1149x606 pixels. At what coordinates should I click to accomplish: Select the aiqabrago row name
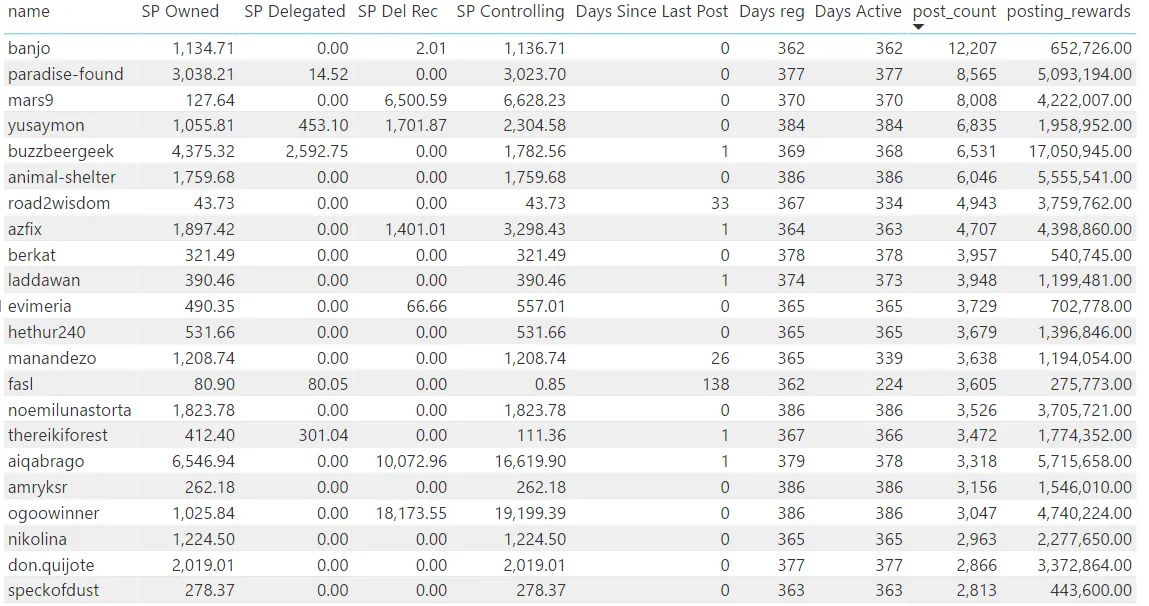(46, 462)
